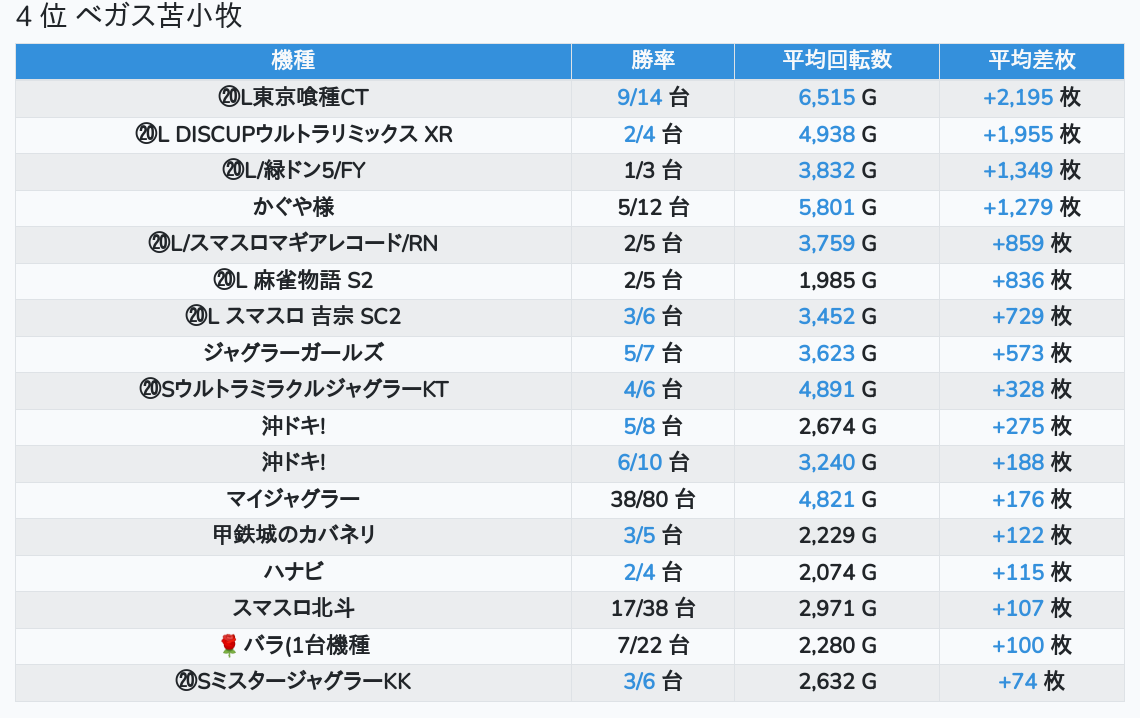
Task: Click the 3/5 win rate for 甲鉄城のカバネリ
Action: click(x=639, y=535)
